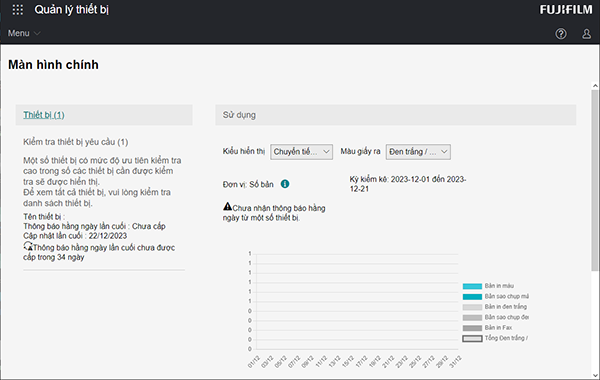The height and width of the screenshot is (380, 600).
Task: Click the vertical scrollbar thumb
Action: 595,180
